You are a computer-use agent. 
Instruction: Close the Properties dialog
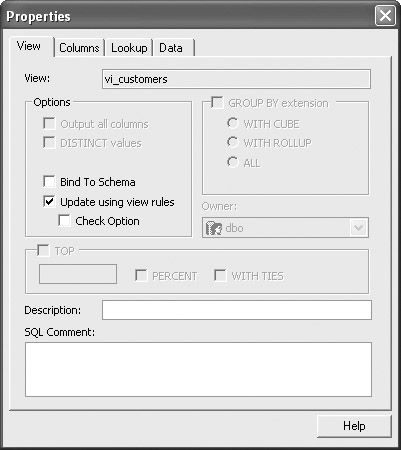point(385,16)
